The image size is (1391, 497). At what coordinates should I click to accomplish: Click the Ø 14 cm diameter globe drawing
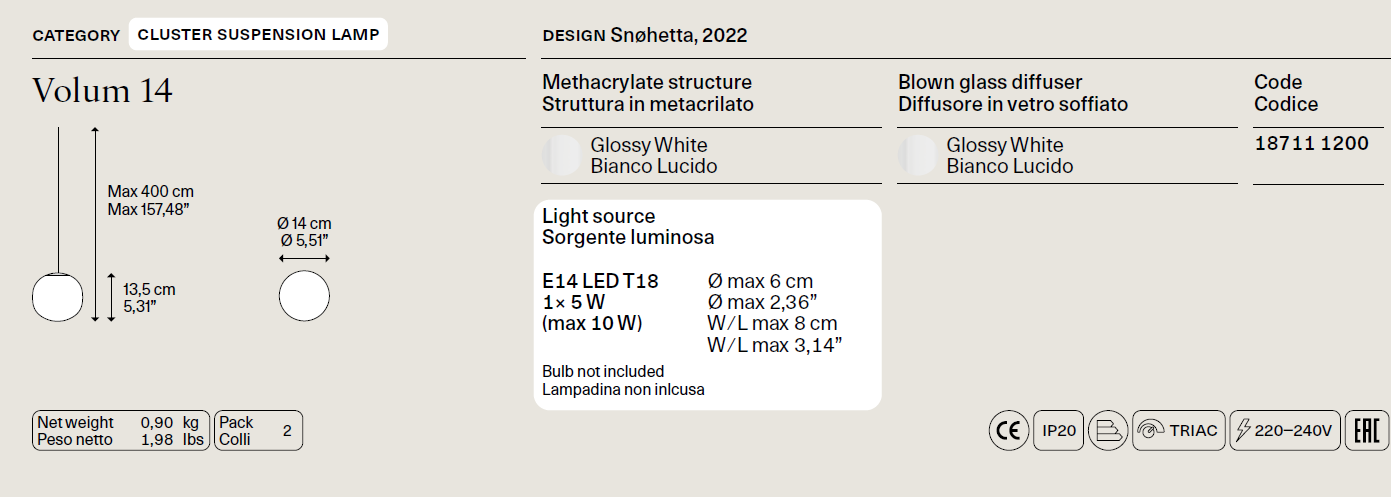click(304, 296)
